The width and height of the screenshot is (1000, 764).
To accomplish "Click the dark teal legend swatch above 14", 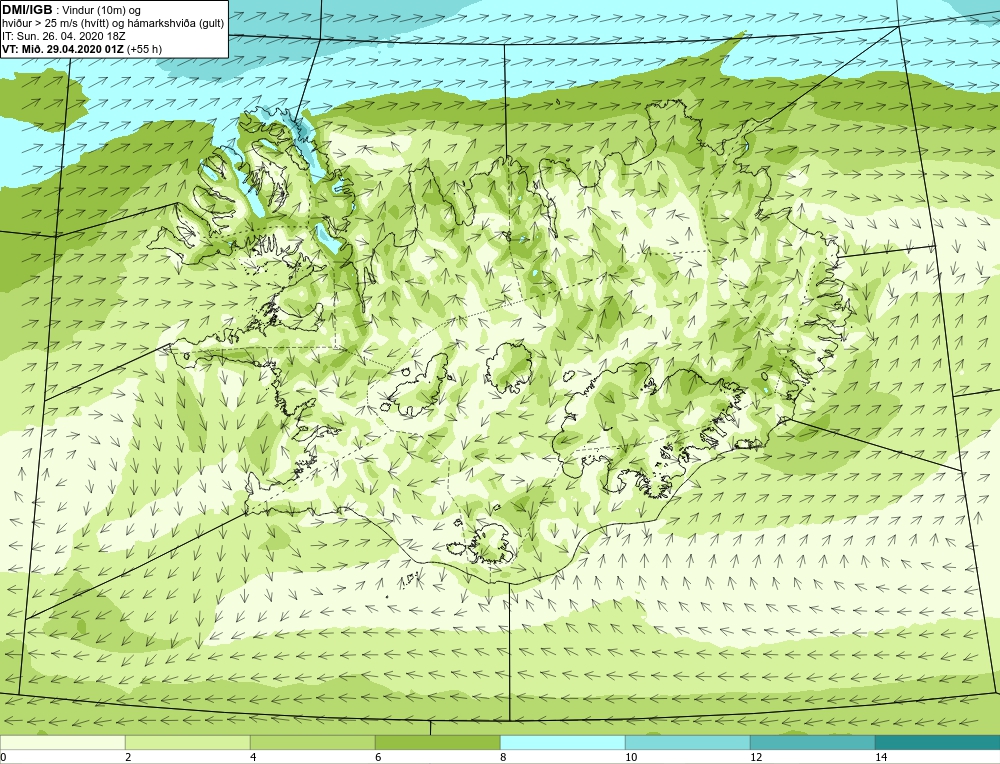I will (938, 742).
